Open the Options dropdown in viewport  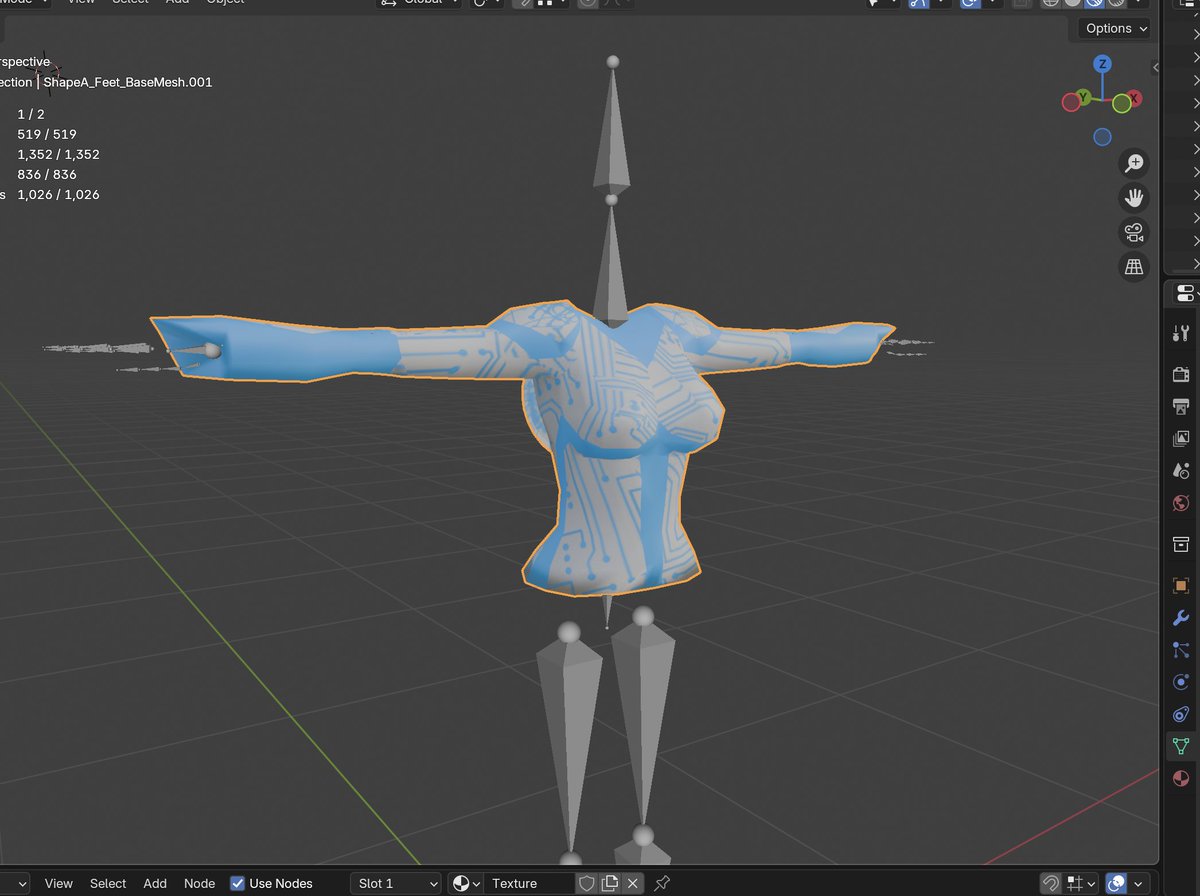1116,28
